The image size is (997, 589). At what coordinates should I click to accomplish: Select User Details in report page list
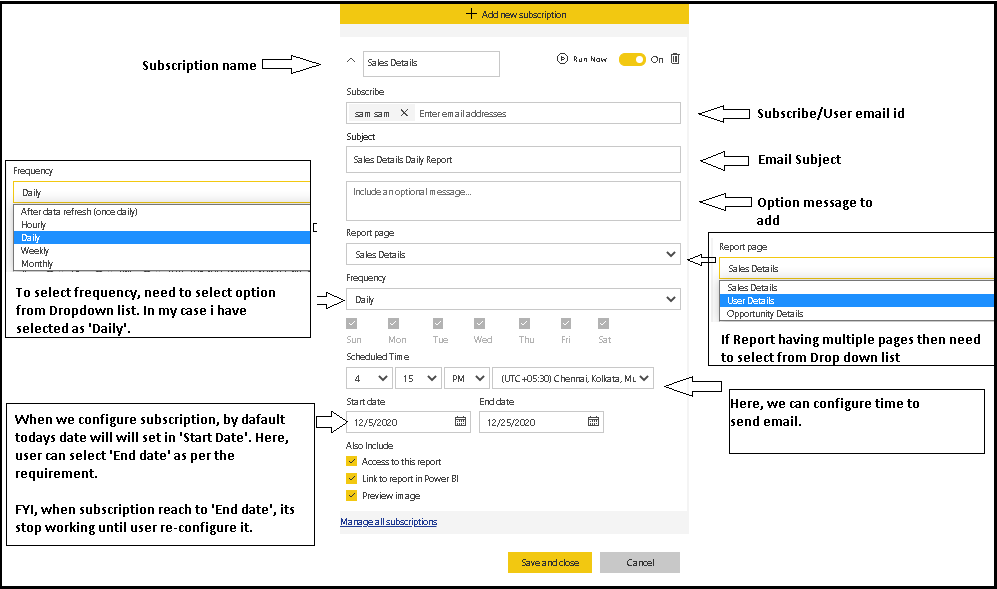coord(856,300)
